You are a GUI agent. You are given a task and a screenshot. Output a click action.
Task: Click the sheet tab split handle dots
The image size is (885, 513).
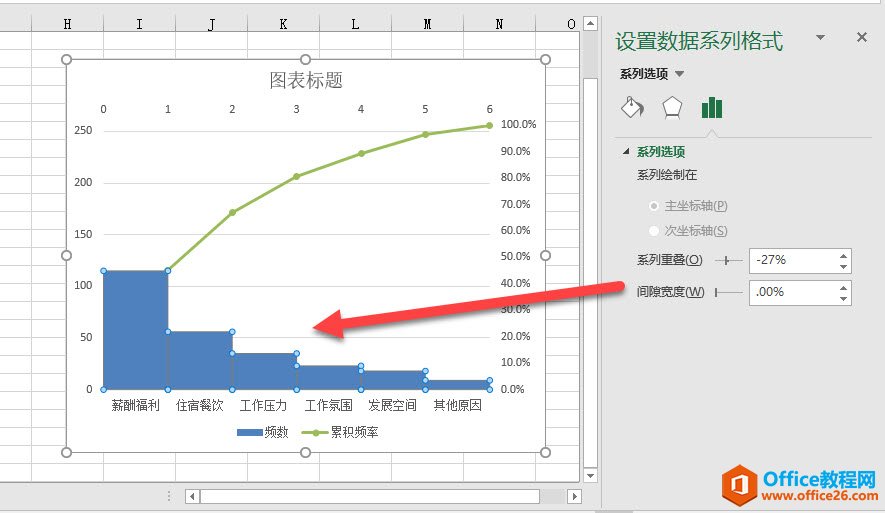pos(169,496)
